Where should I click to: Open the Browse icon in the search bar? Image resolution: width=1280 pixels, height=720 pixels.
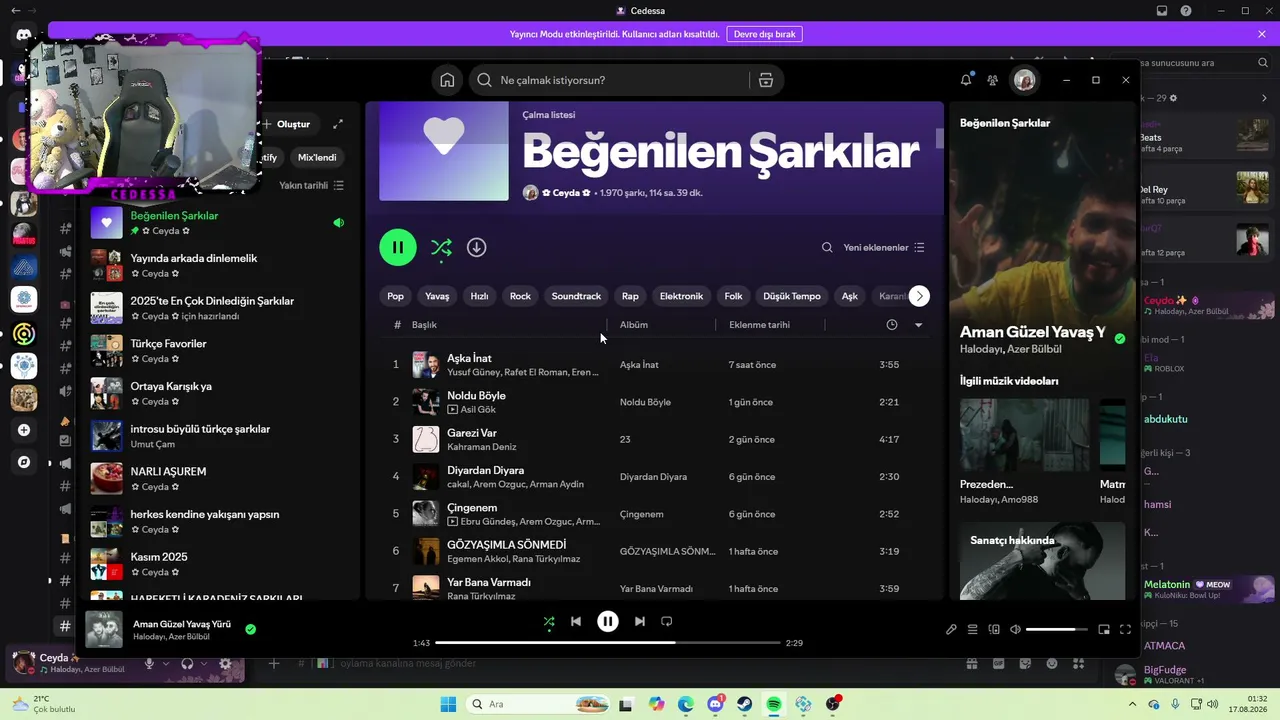pyautogui.click(x=766, y=80)
